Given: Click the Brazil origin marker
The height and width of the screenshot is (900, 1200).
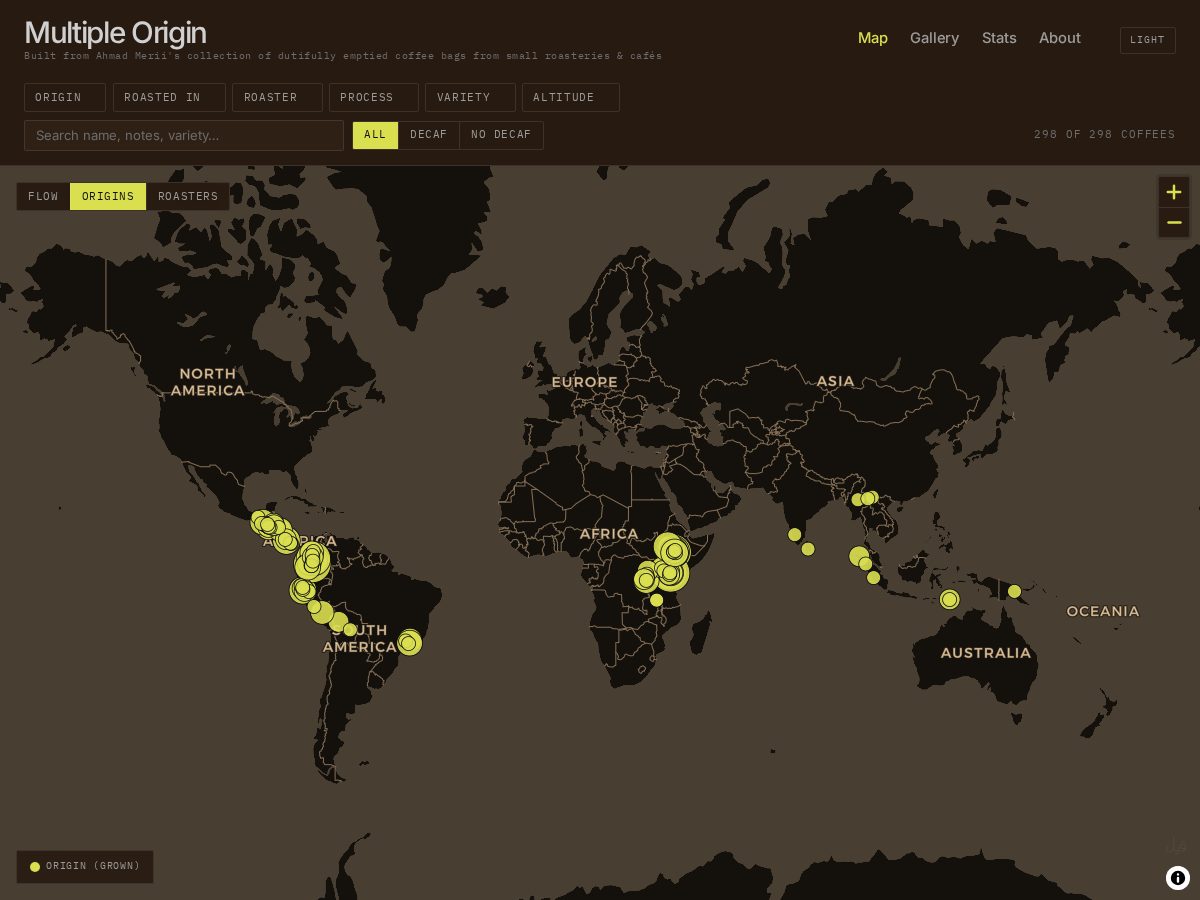Looking at the screenshot, I should coord(409,642).
